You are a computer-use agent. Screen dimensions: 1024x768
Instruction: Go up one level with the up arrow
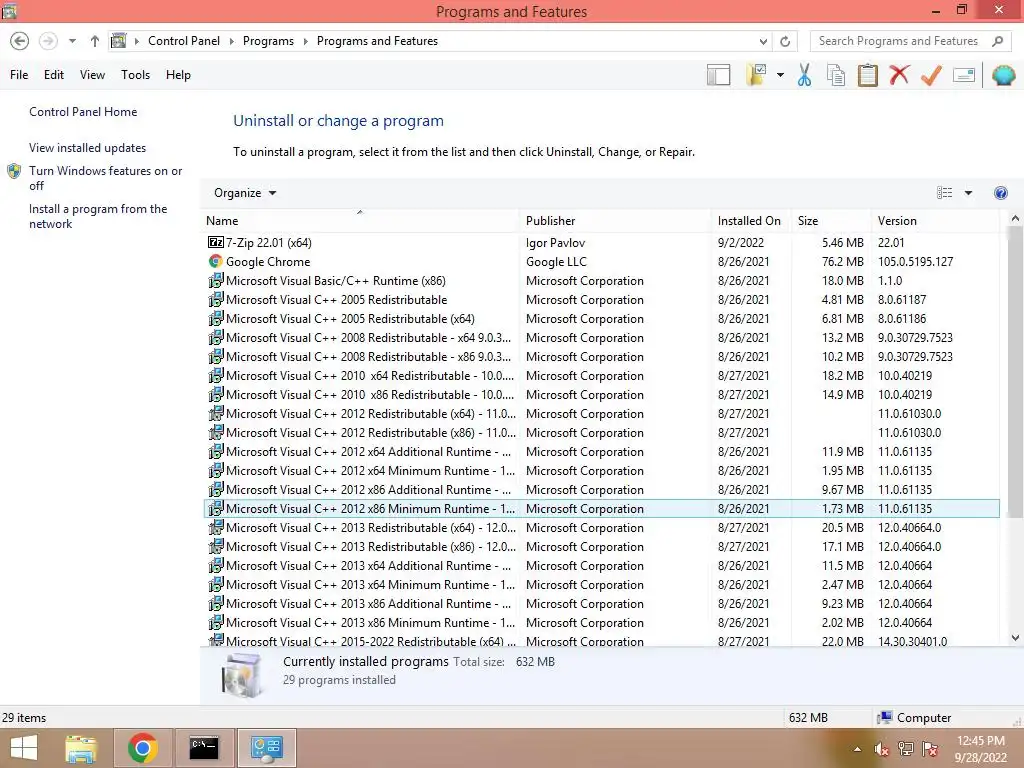[x=95, y=41]
